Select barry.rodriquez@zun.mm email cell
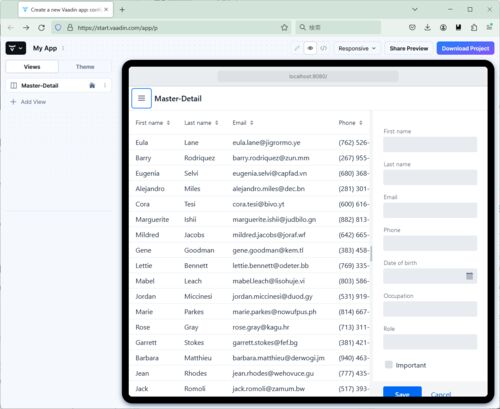Screen dimensions: 500x409 pos(271,158)
